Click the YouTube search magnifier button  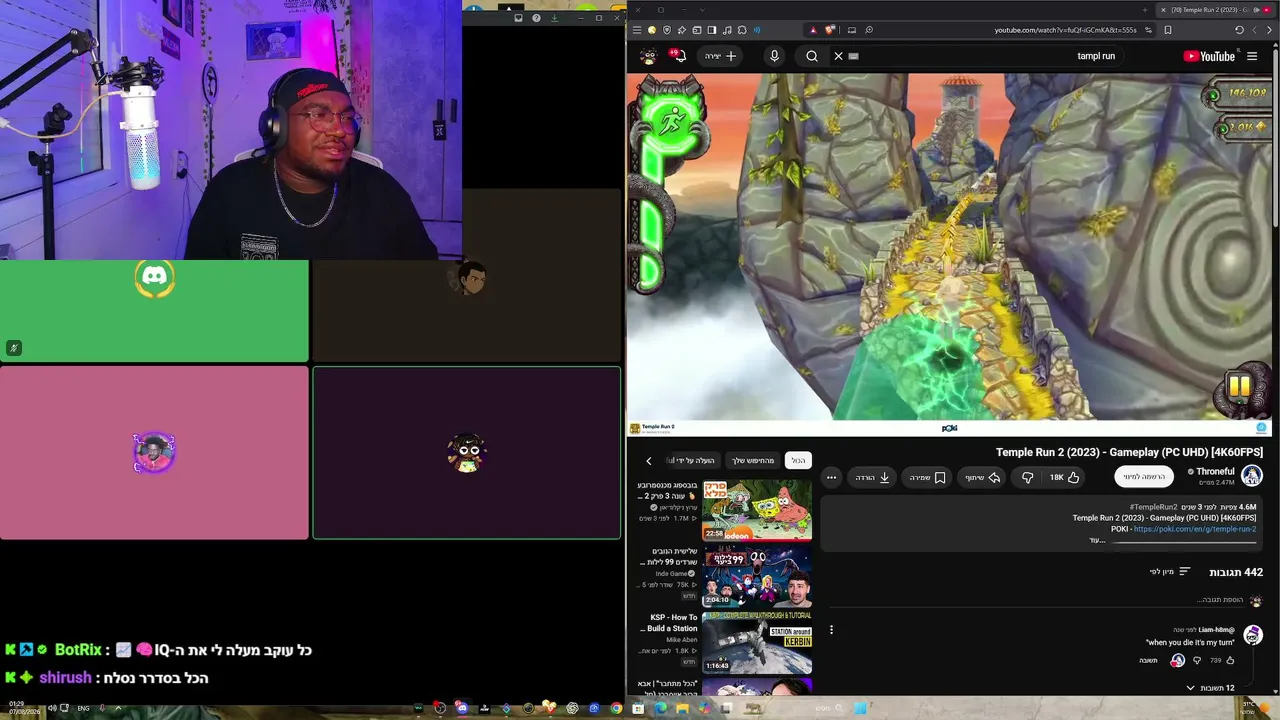point(812,56)
